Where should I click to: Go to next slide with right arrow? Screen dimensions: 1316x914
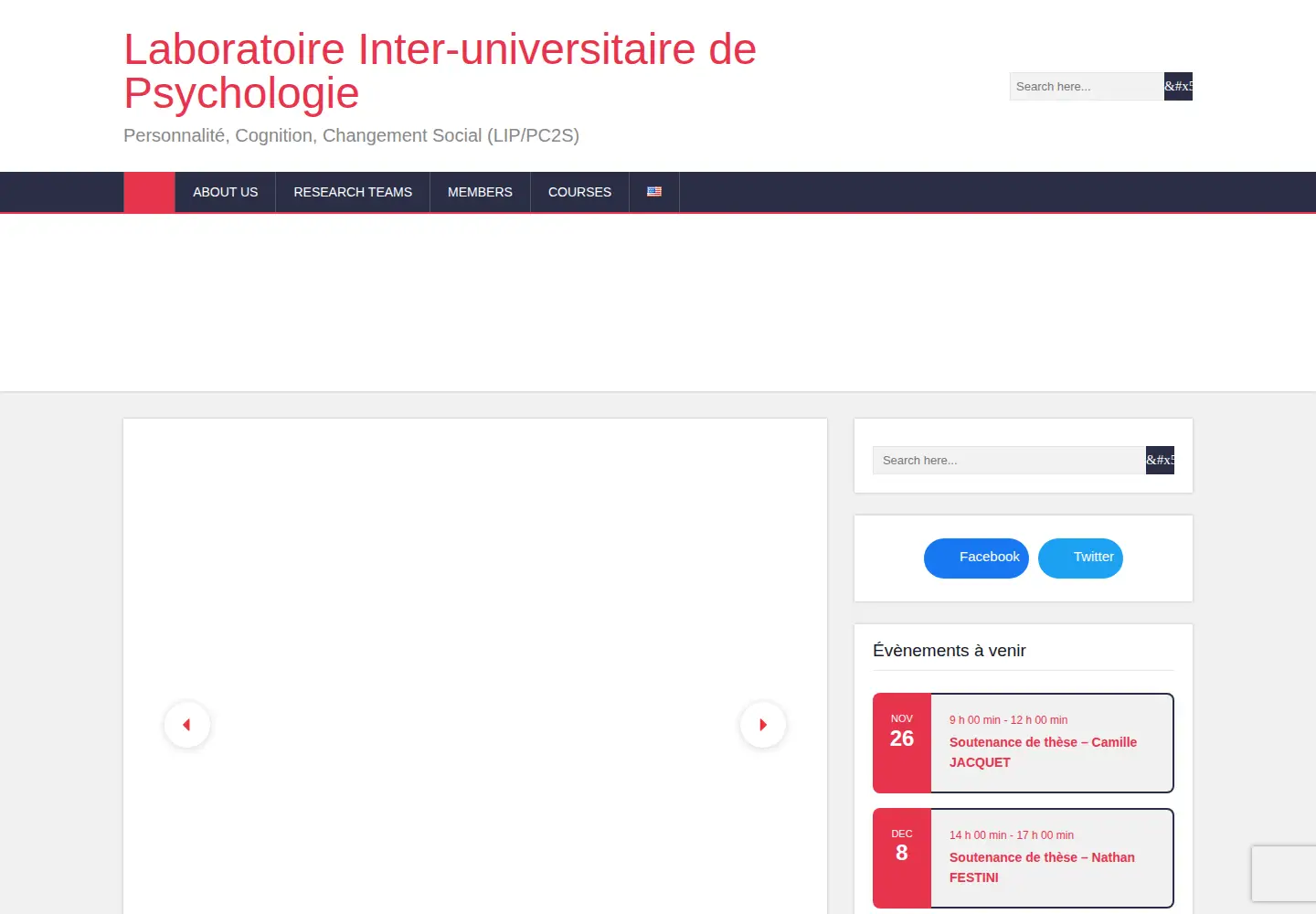763,725
